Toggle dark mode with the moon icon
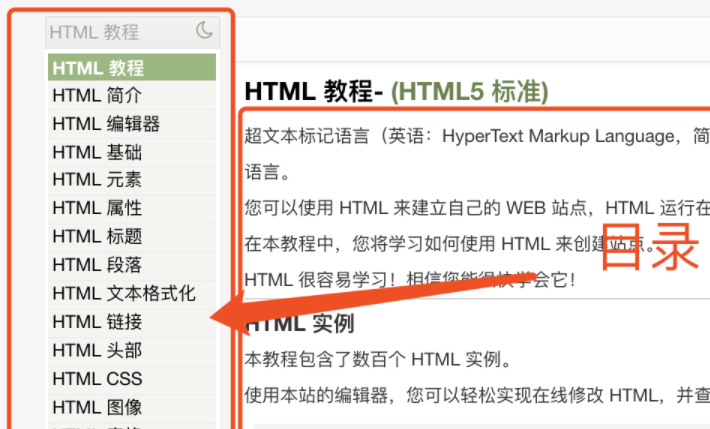The width and height of the screenshot is (710, 429). click(x=204, y=31)
